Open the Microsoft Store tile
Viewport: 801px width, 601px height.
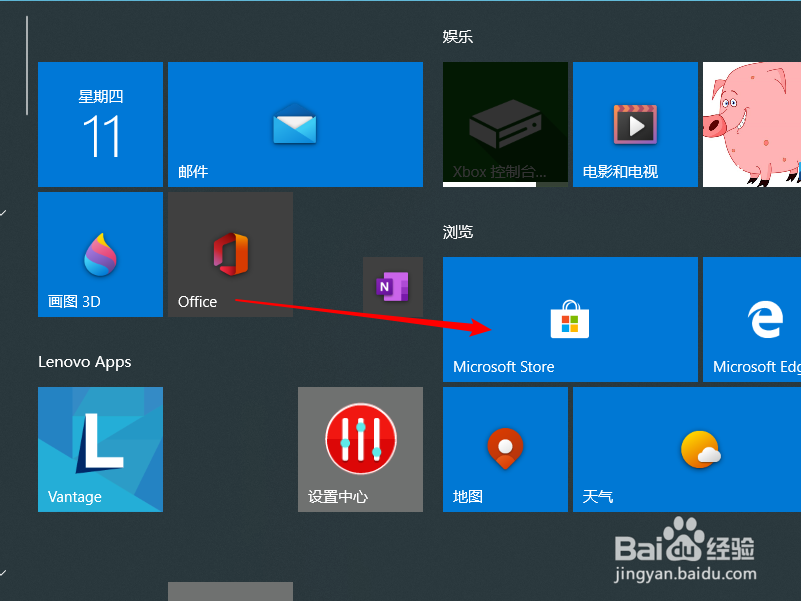pos(570,319)
